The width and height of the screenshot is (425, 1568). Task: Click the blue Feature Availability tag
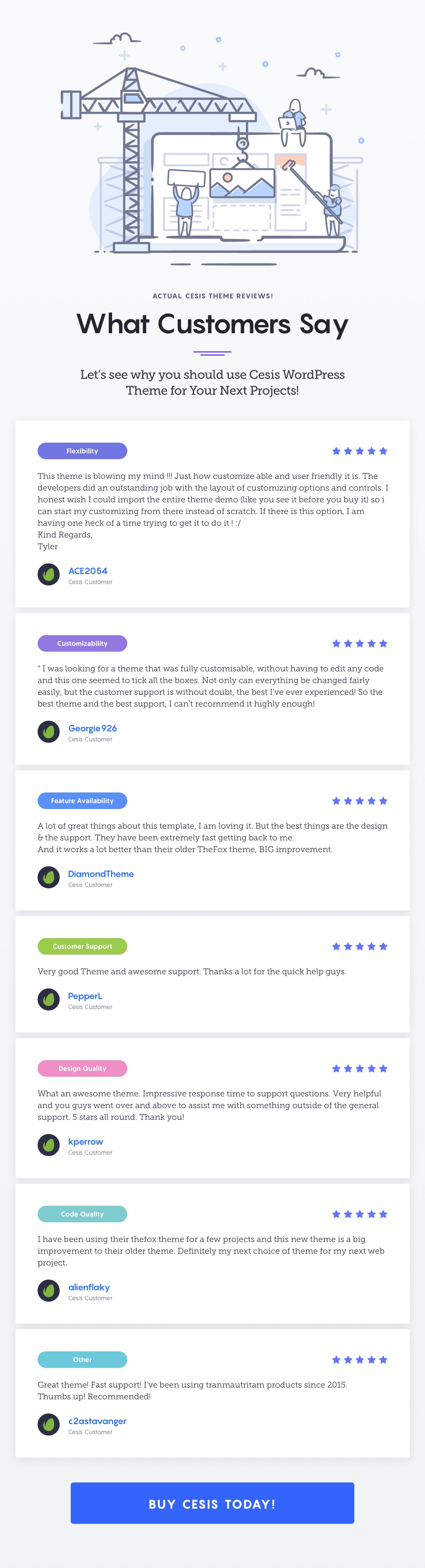(x=82, y=801)
